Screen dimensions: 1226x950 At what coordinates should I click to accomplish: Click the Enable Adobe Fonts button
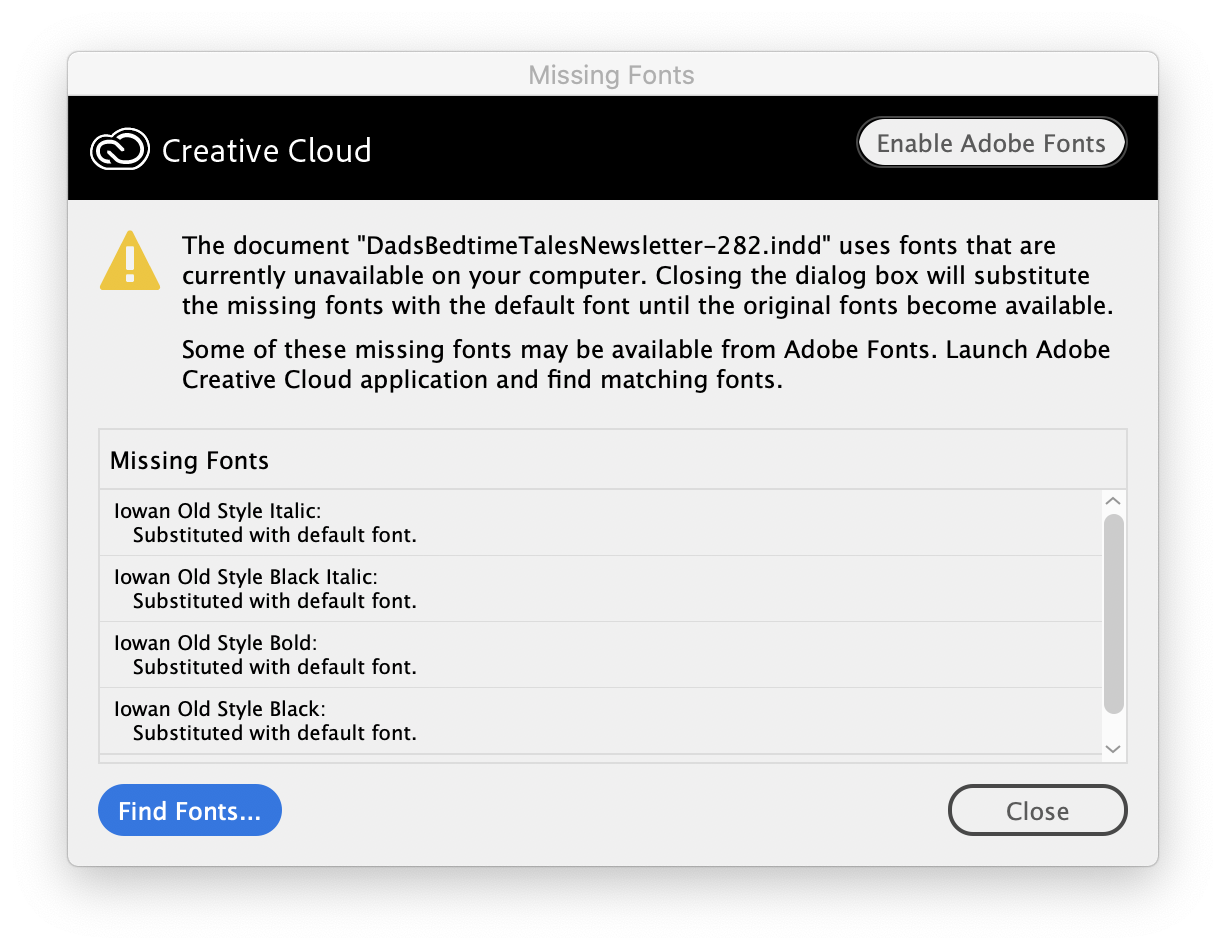(991, 142)
